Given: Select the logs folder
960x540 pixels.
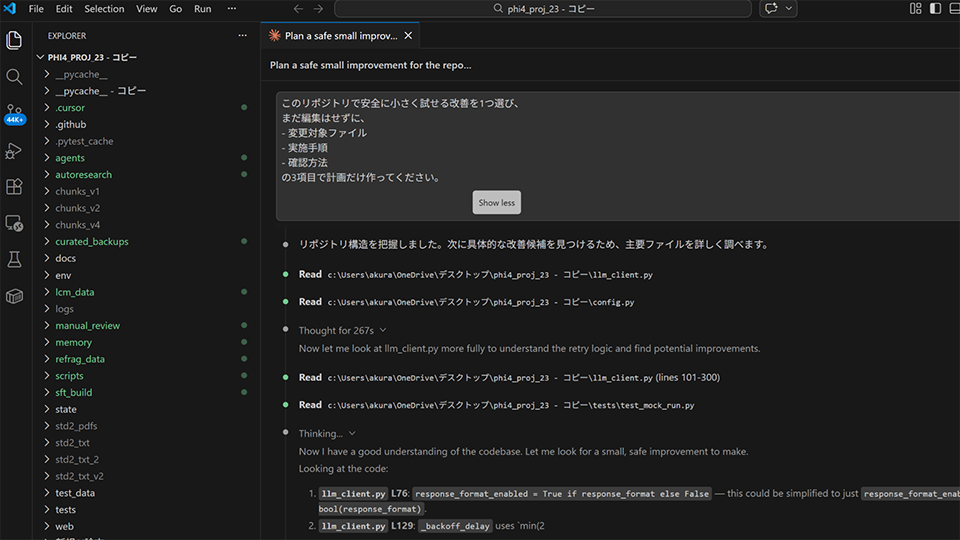Looking at the screenshot, I should click(64, 309).
